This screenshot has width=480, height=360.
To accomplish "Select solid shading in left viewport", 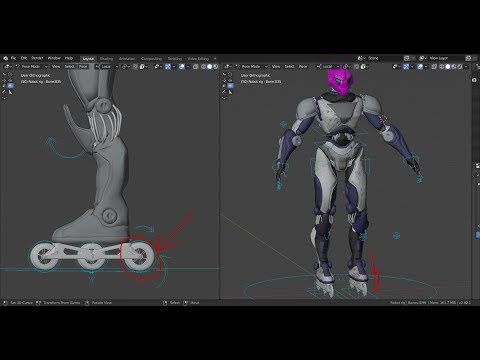I will 209,67.
